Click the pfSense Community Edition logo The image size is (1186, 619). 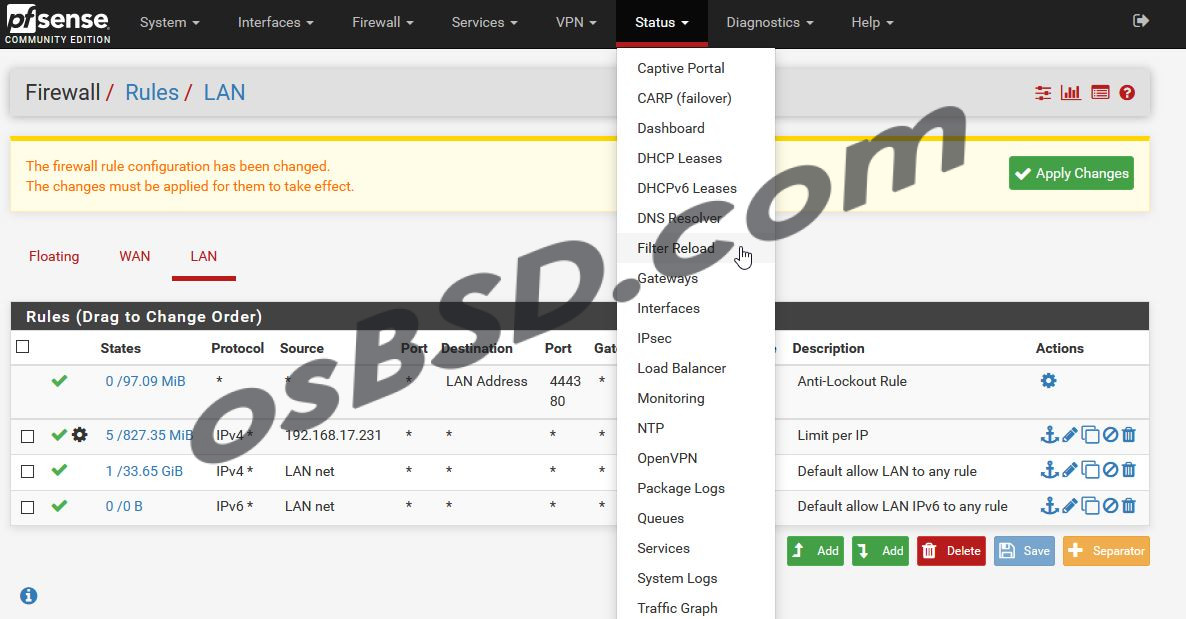(x=57, y=24)
